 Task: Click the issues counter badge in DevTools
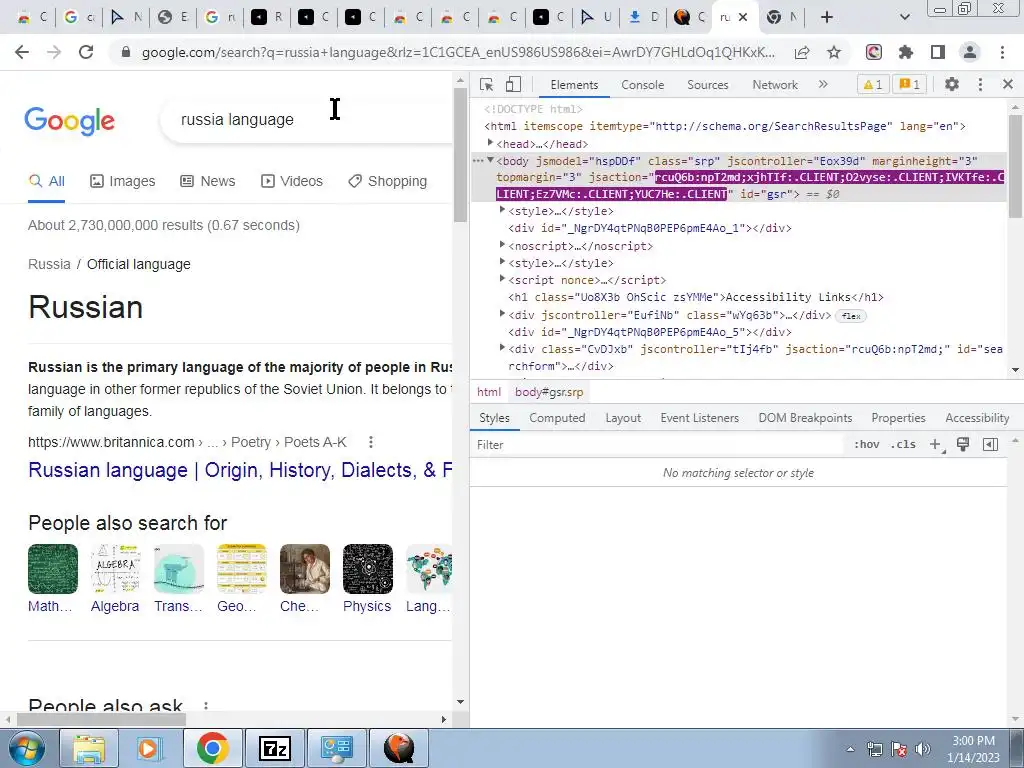click(x=910, y=84)
